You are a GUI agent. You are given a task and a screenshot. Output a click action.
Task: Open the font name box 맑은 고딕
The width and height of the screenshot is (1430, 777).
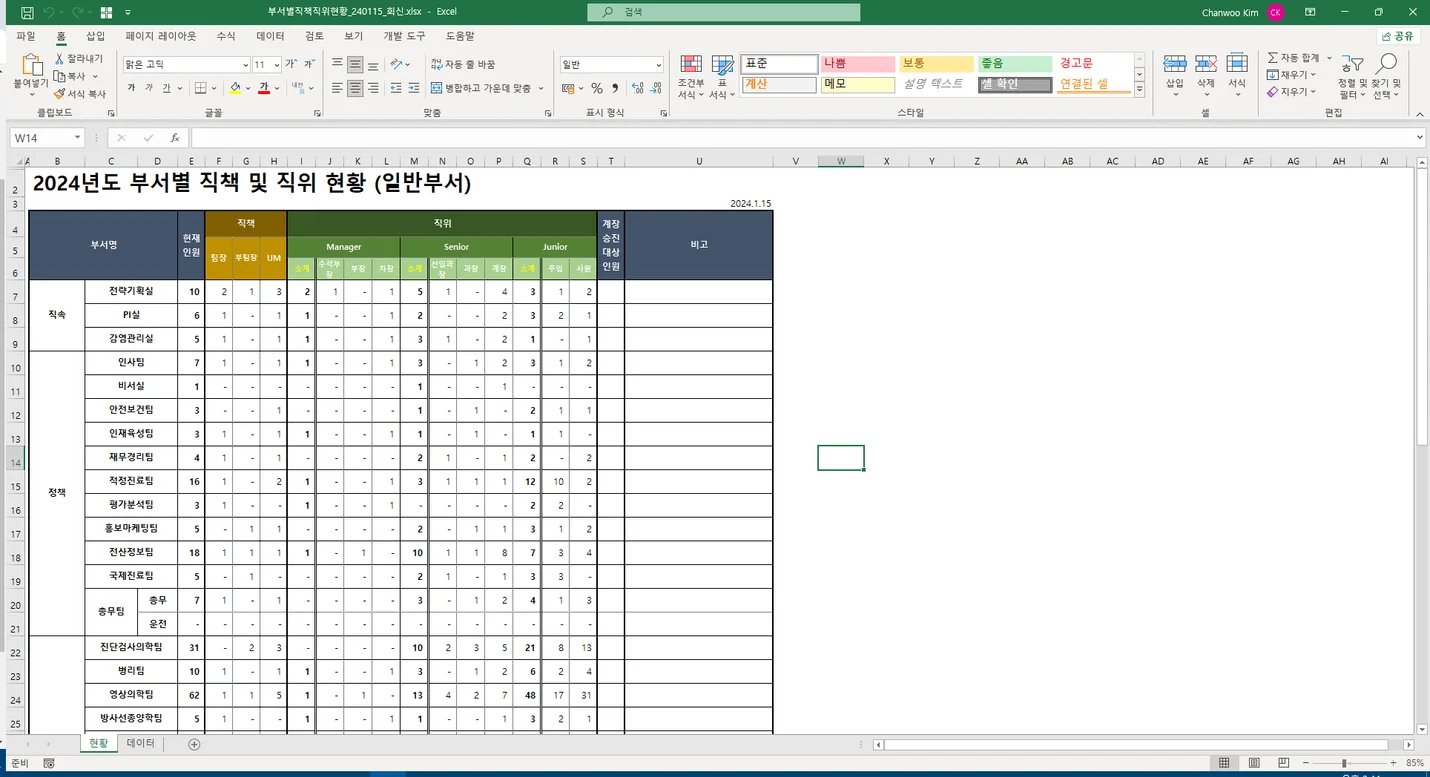tap(186, 64)
